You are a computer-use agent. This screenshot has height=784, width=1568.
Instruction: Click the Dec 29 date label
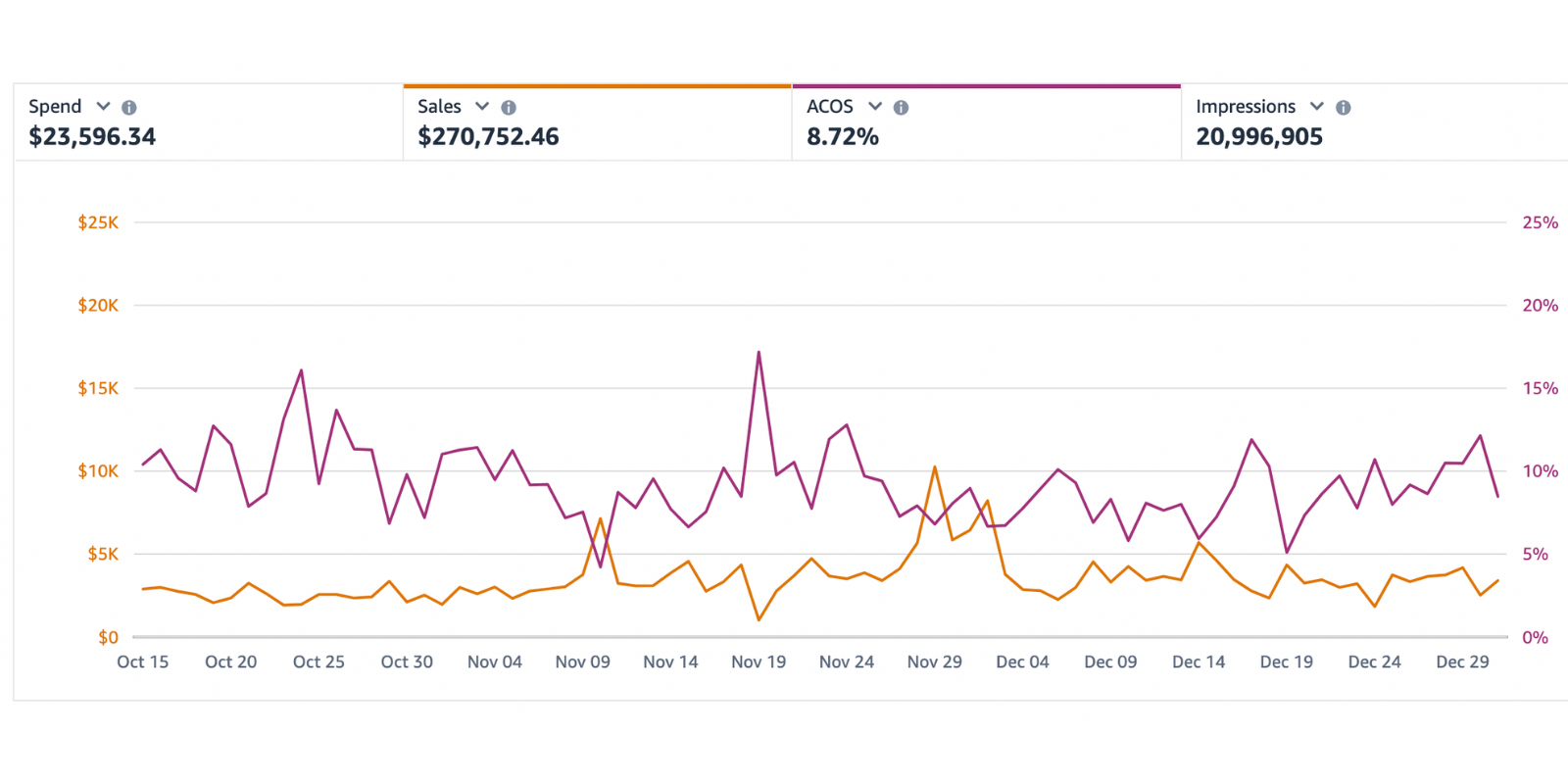[x=1462, y=662]
